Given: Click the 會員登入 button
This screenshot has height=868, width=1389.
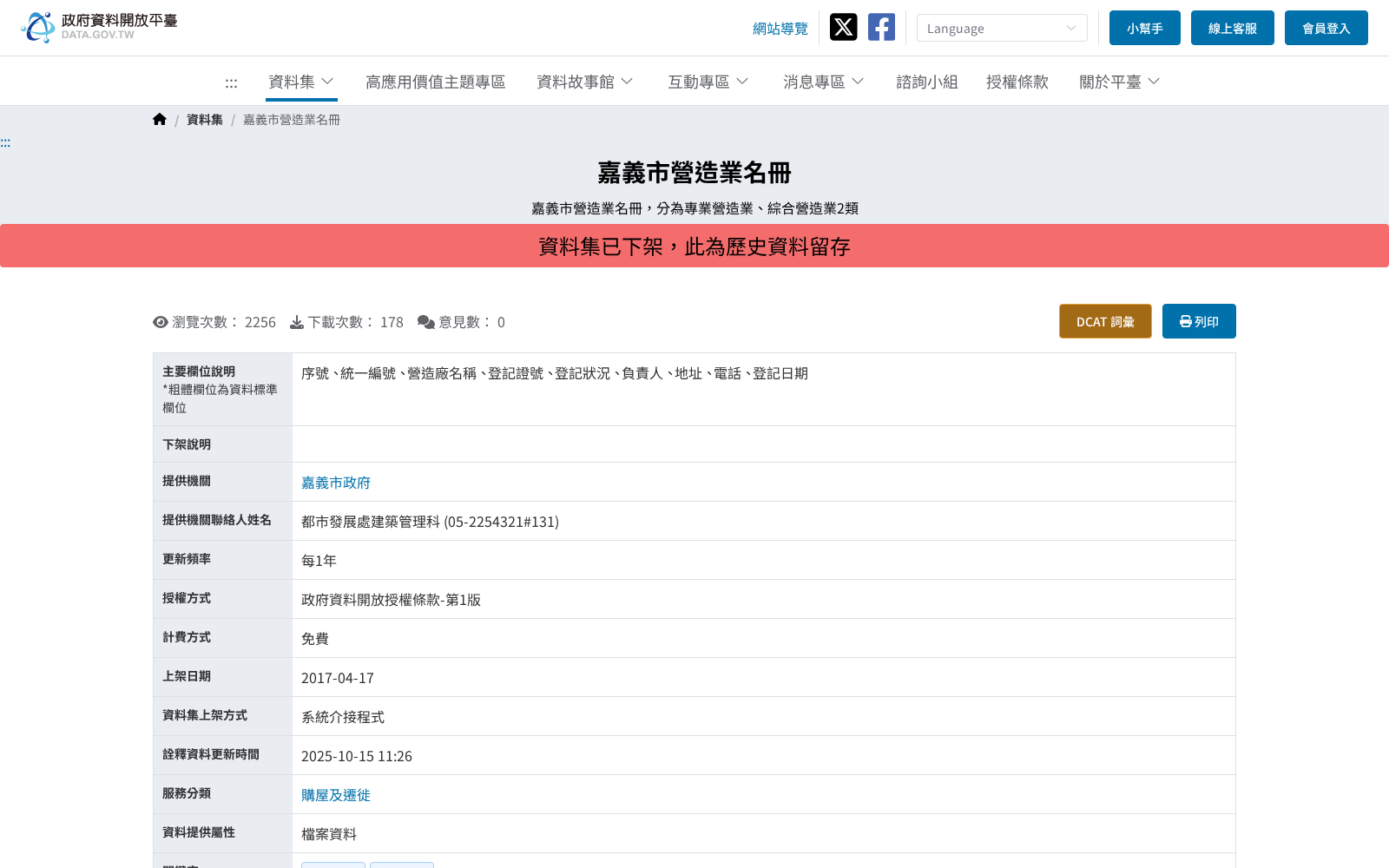Looking at the screenshot, I should [x=1326, y=28].
